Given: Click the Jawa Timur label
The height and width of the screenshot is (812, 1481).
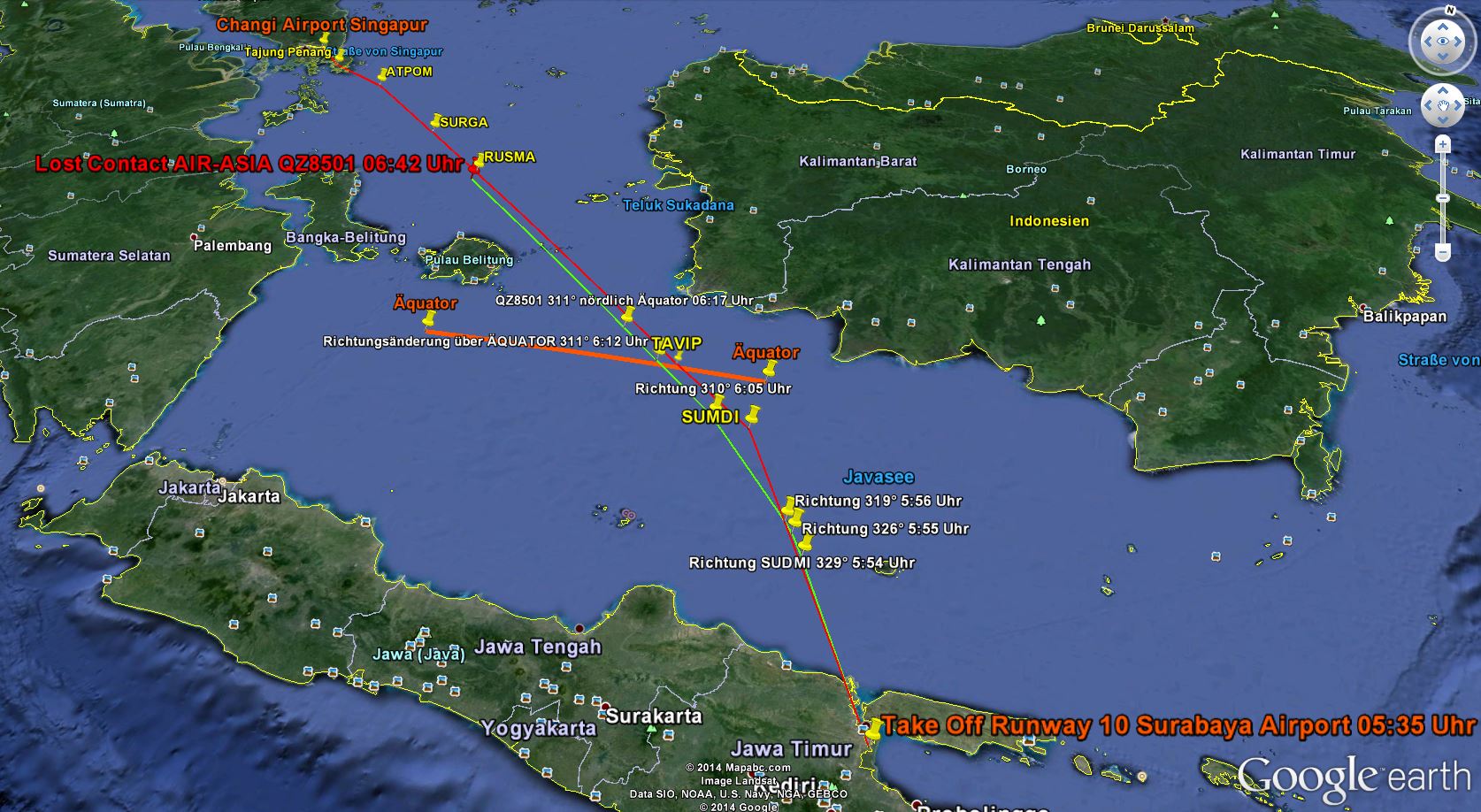Looking at the screenshot, I should click(791, 749).
